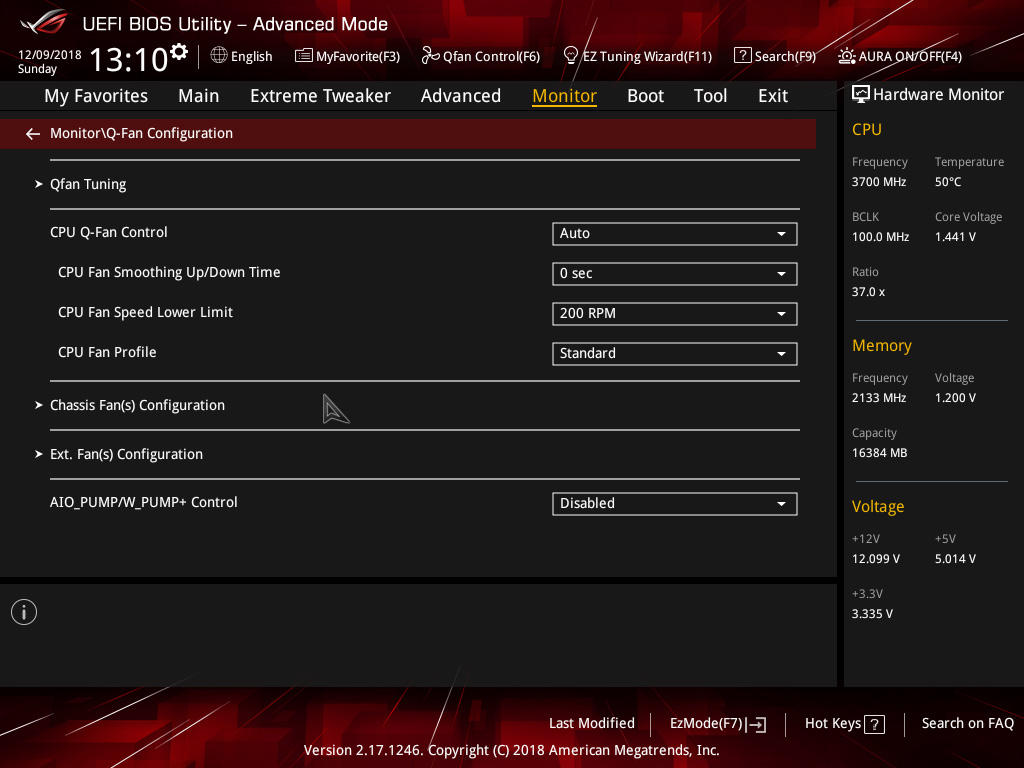Click the ROG logo icon

coord(44,23)
